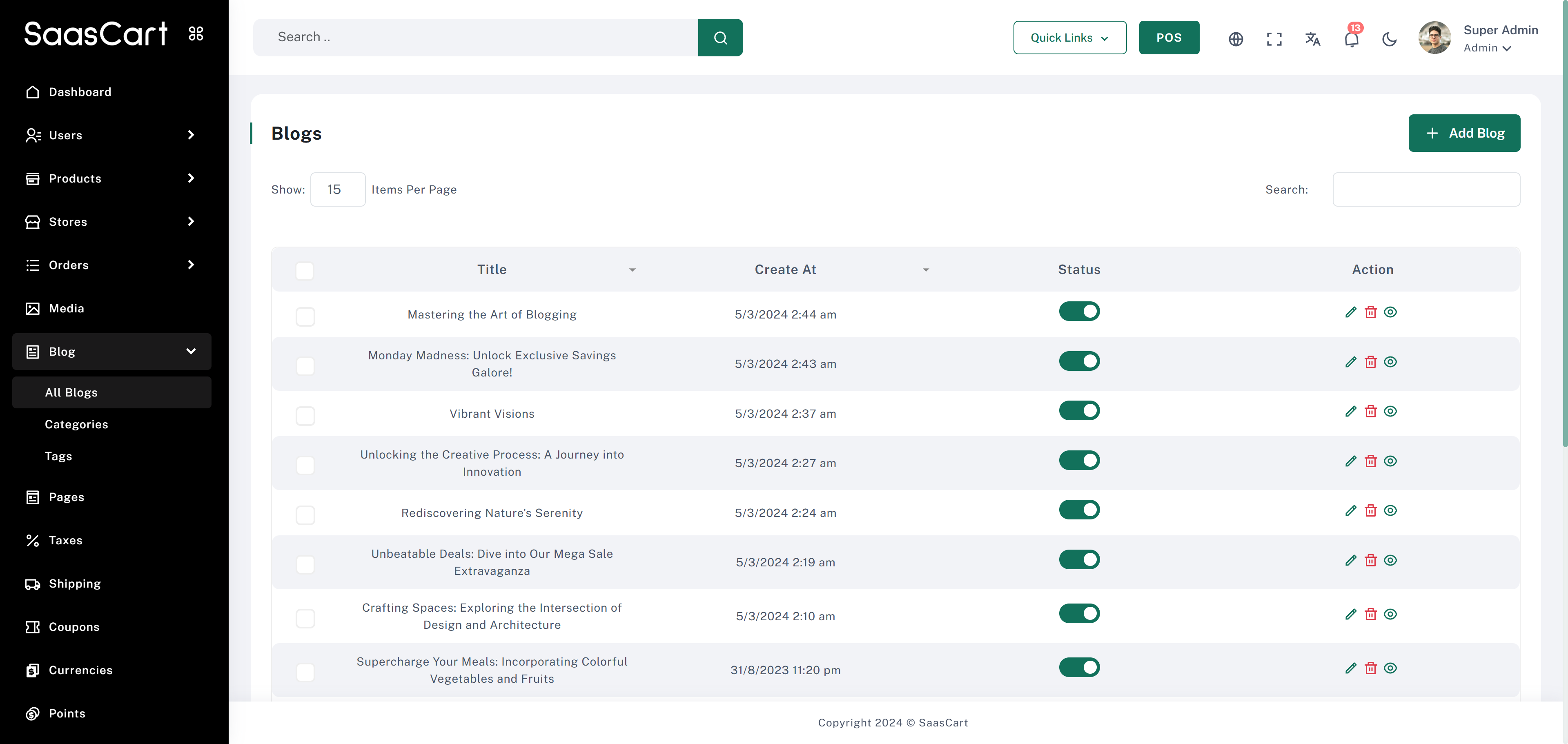Viewport: 1568px width, 744px height.
Task: View the Rediscovering Nature's Serenity blog
Action: pyautogui.click(x=1390, y=511)
